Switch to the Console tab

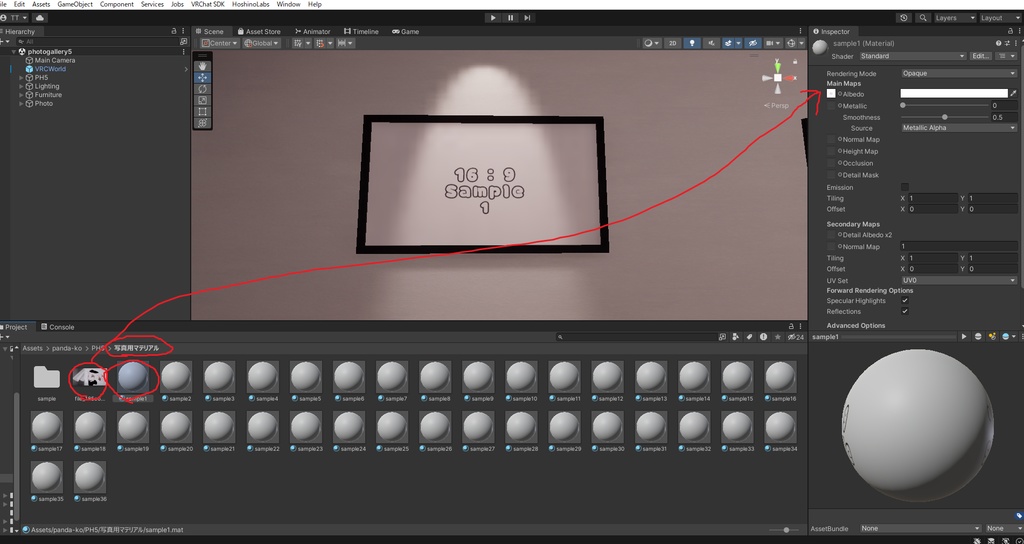[x=57, y=327]
